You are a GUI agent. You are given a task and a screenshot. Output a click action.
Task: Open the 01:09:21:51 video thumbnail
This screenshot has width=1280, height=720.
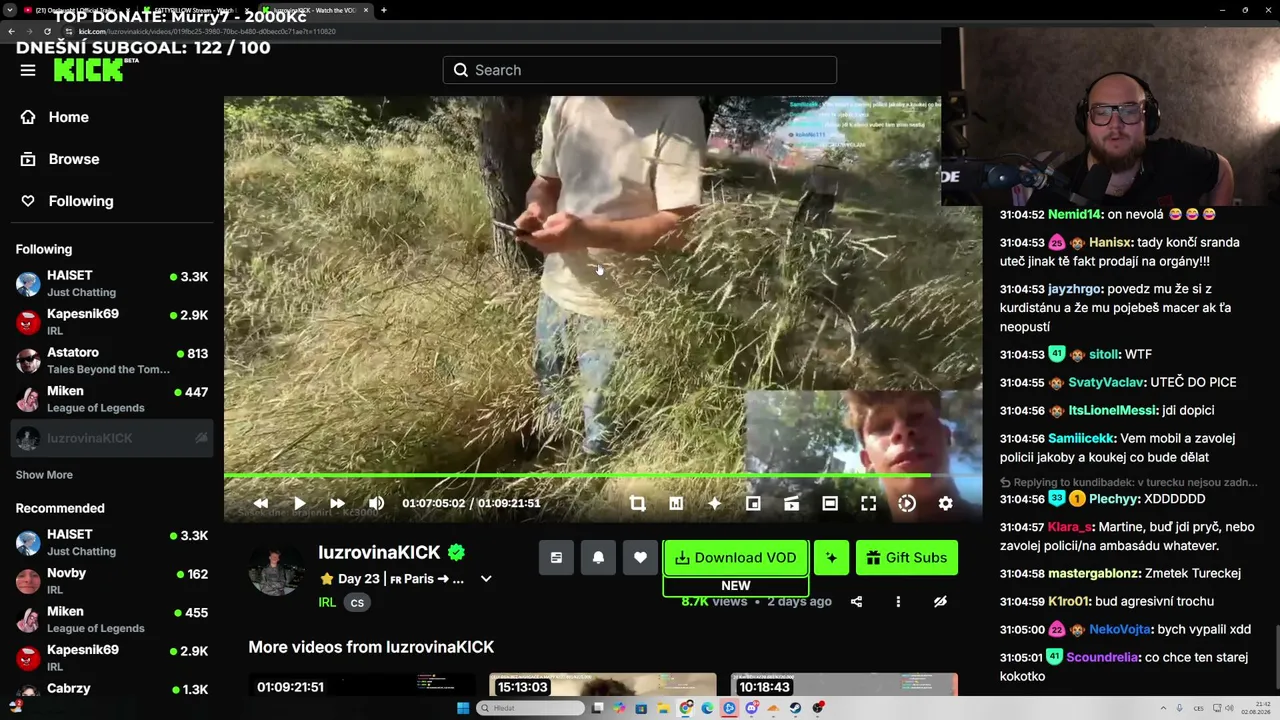click(x=361, y=685)
